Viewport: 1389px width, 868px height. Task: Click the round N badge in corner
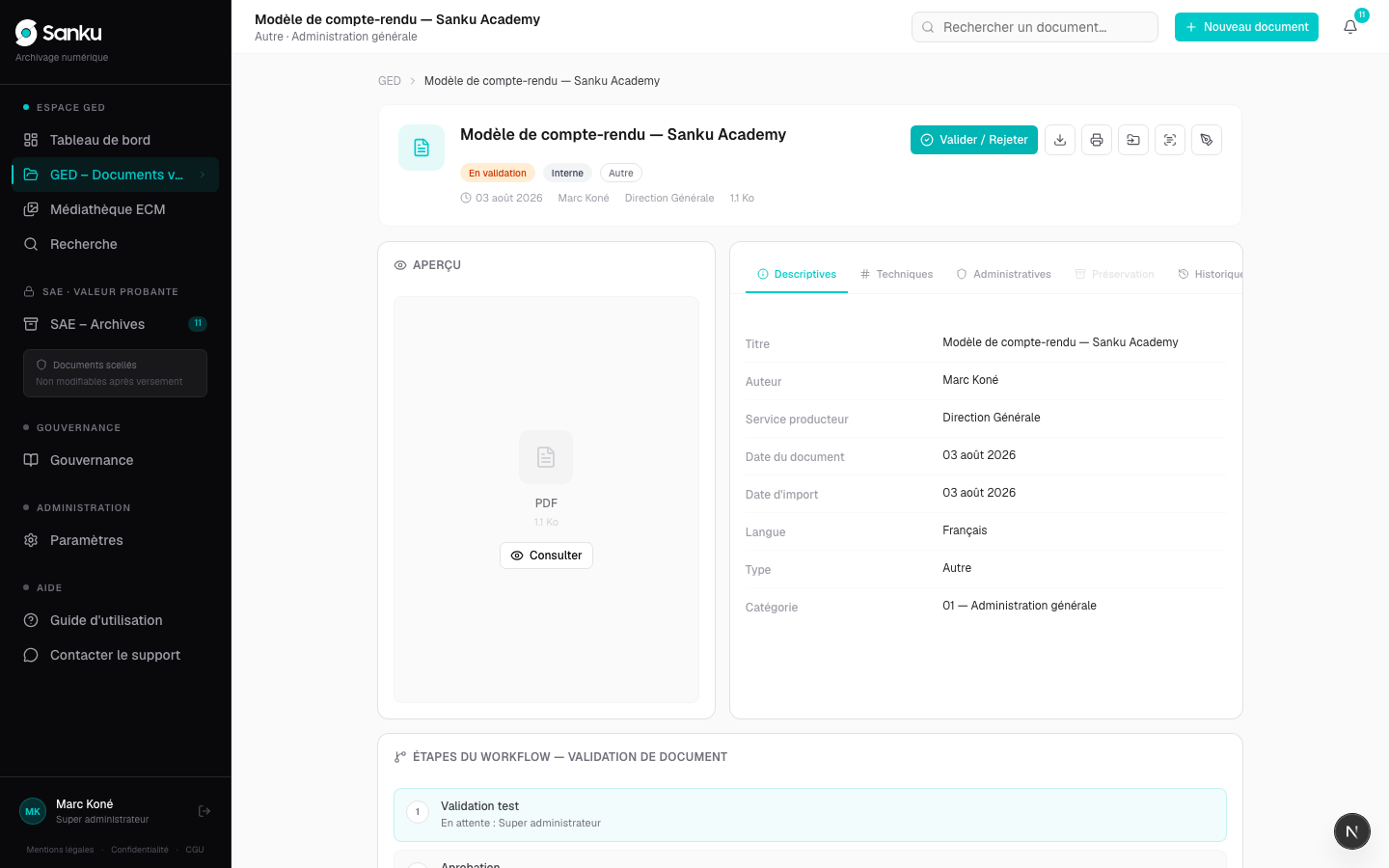coord(1352,831)
